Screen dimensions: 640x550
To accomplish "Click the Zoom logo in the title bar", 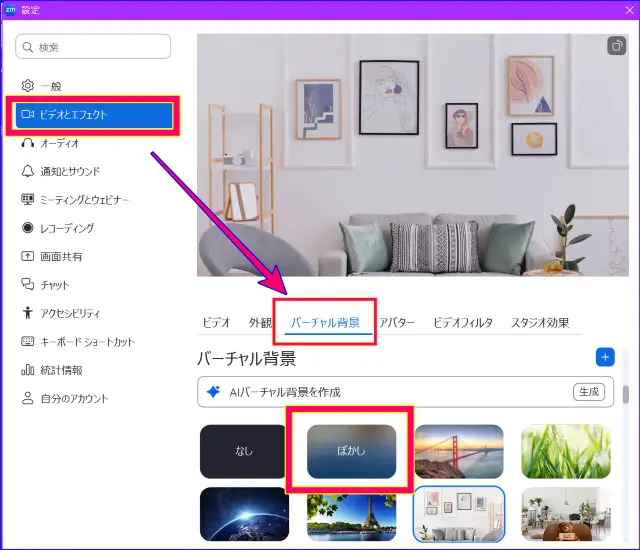I will pyautogui.click(x=10, y=10).
